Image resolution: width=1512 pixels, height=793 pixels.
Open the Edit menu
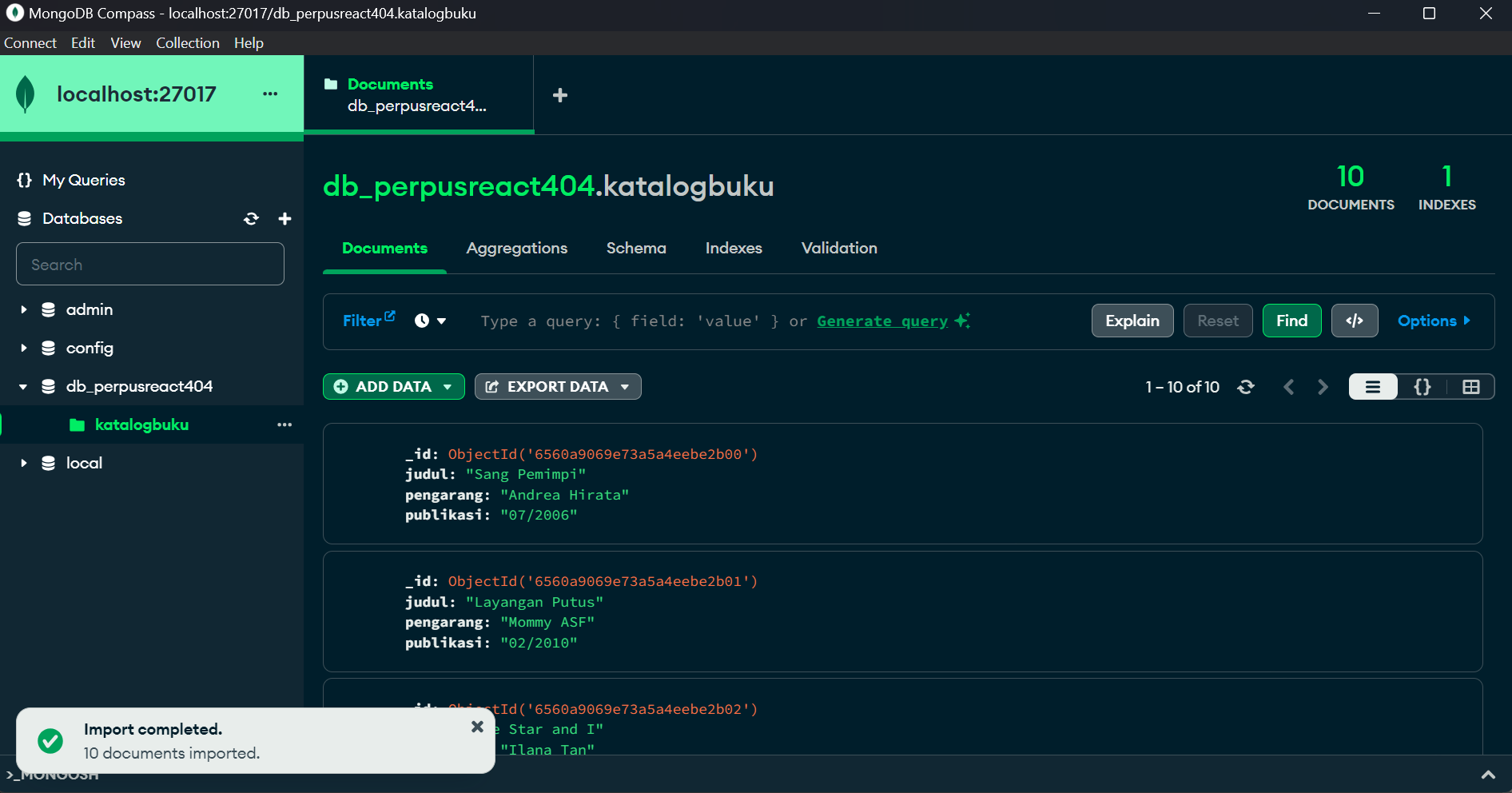83,43
